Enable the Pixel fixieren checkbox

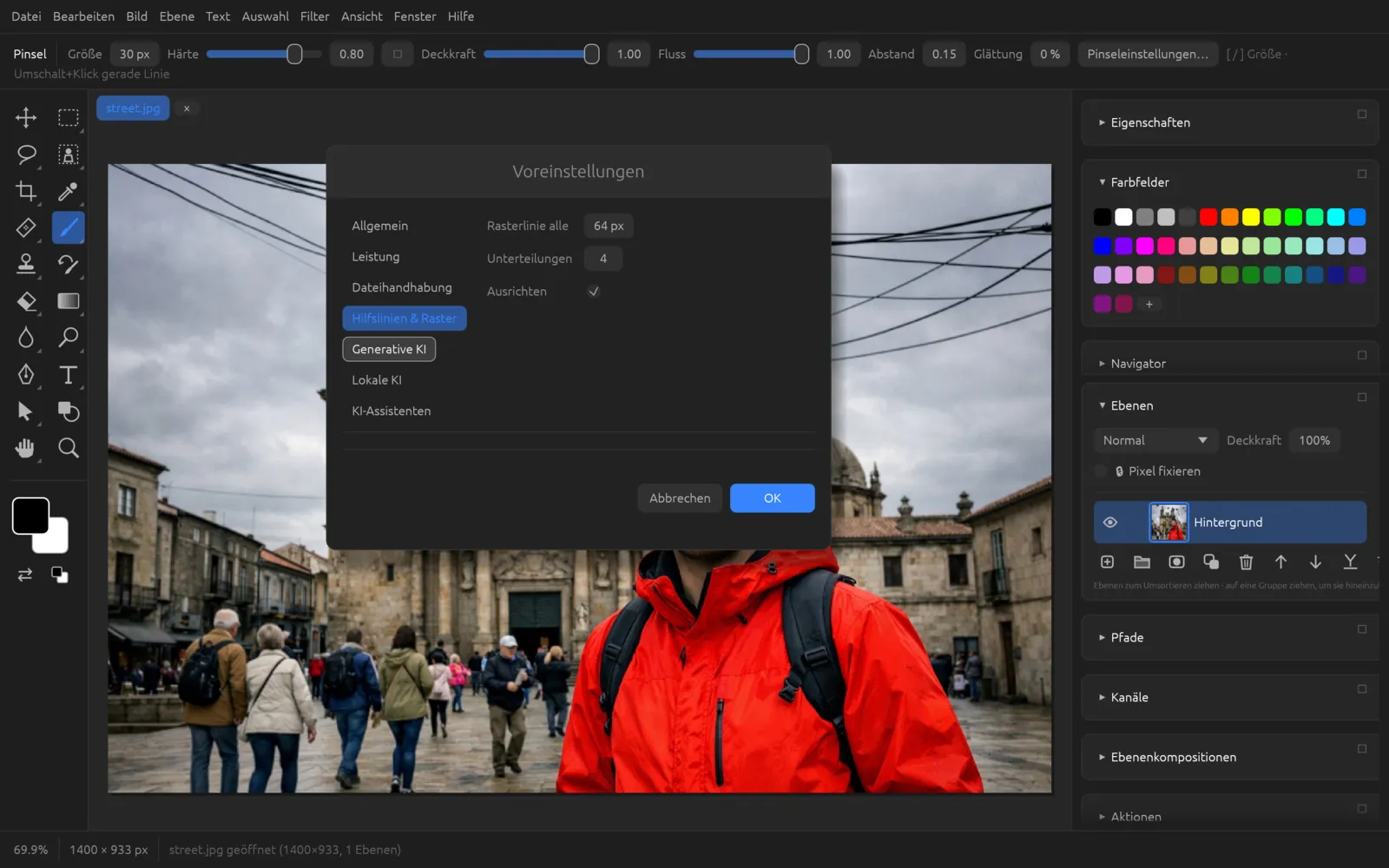[x=1101, y=470]
